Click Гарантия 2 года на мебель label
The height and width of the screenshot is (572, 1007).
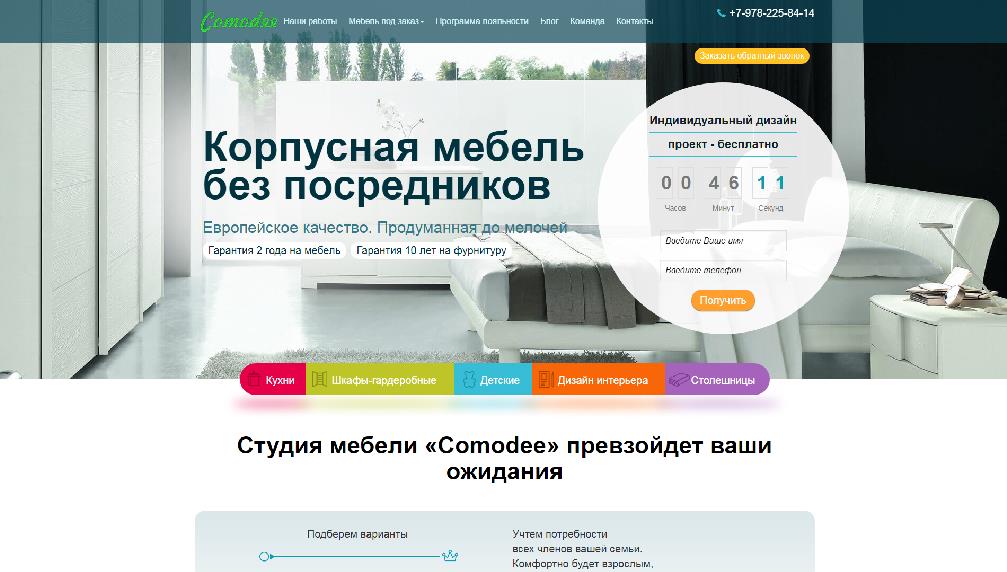tap(274, 250)
